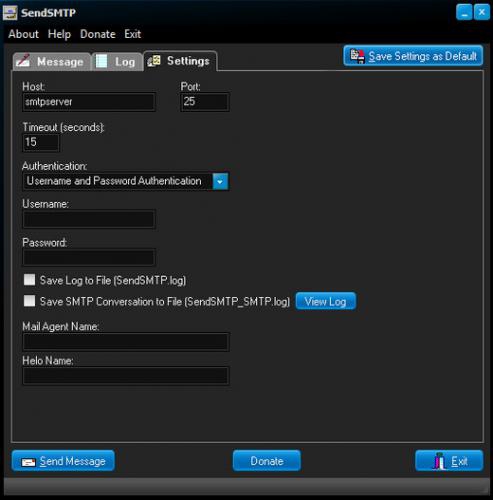Image resolution: width=493 pixels, height=500 pixels.
Task: Click the View Log button
Action: 326,301
